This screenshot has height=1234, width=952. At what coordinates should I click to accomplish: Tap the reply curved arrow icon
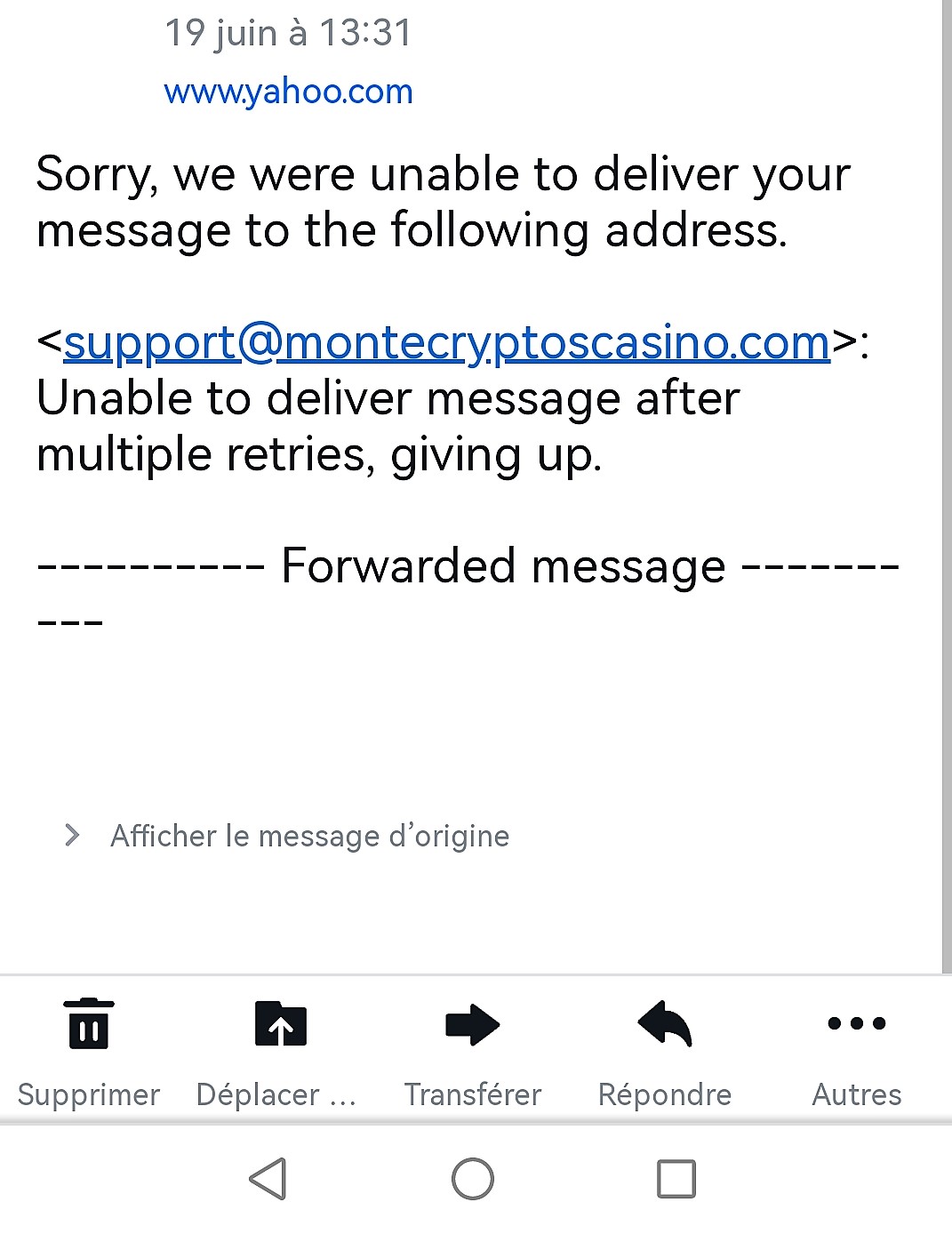click(665, 1024)
